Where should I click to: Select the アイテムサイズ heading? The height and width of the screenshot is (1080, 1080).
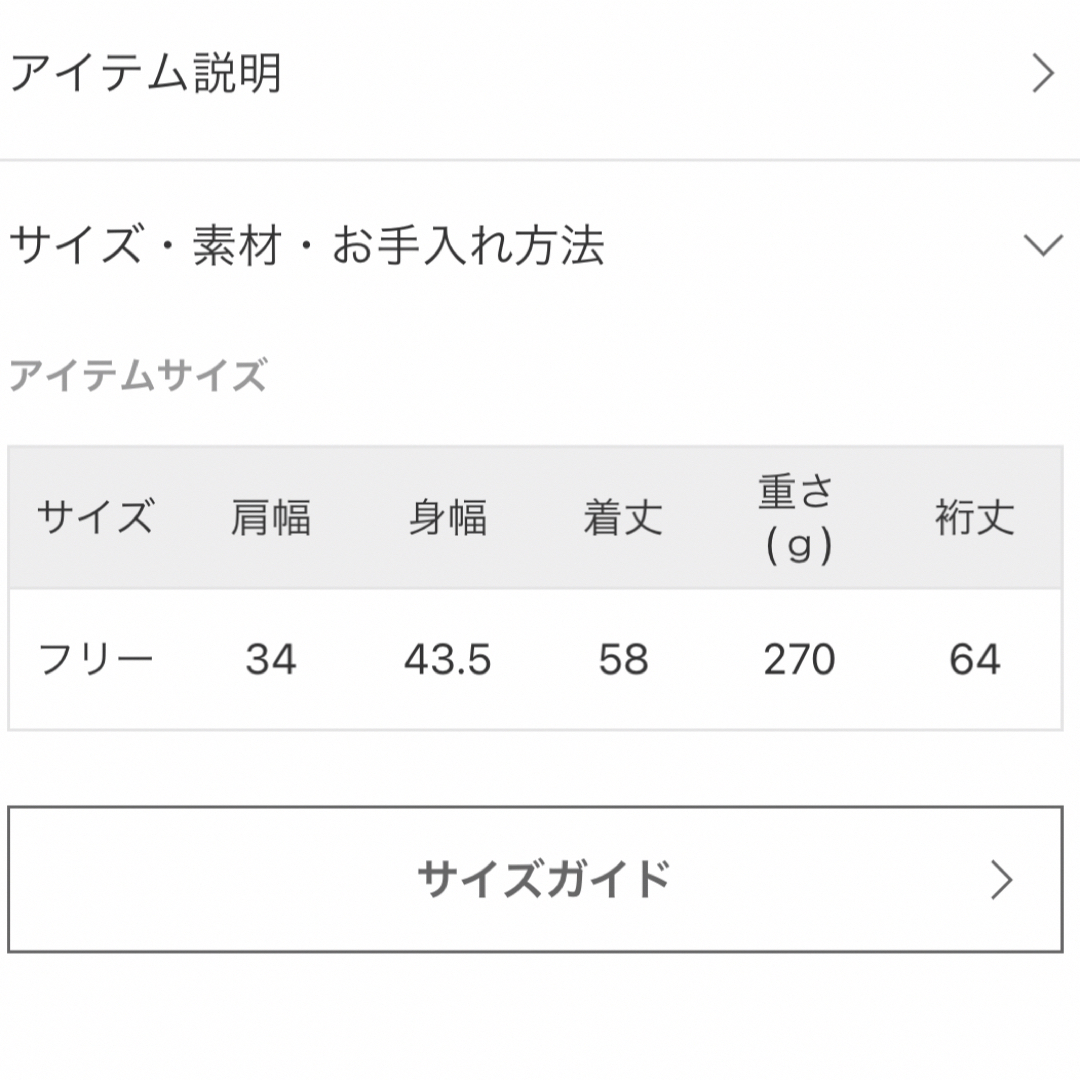pyautogui.click(x=138, y=375)
